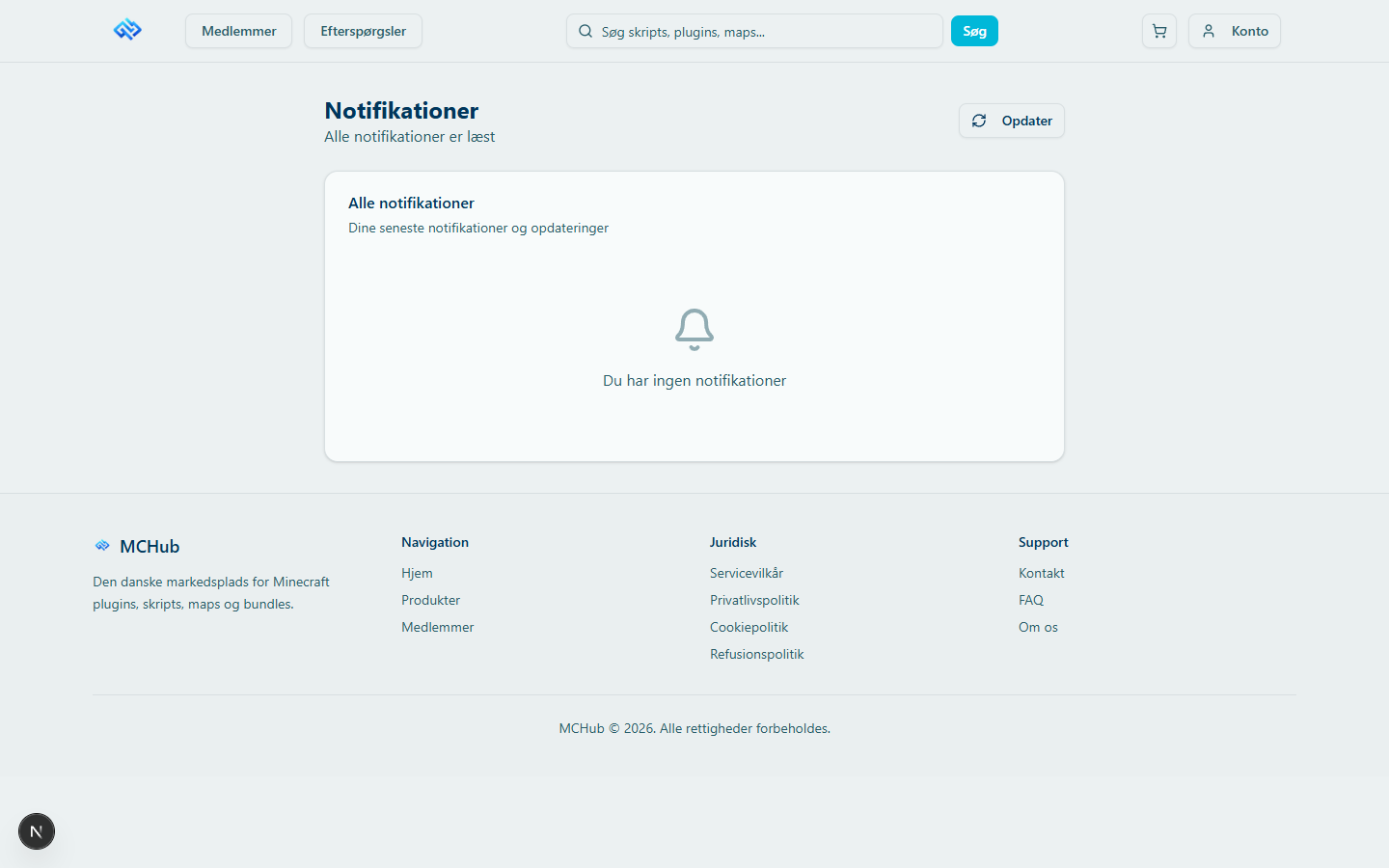Click the search magnifier icon
This screenshot has width=1389, height=868.
586,31
